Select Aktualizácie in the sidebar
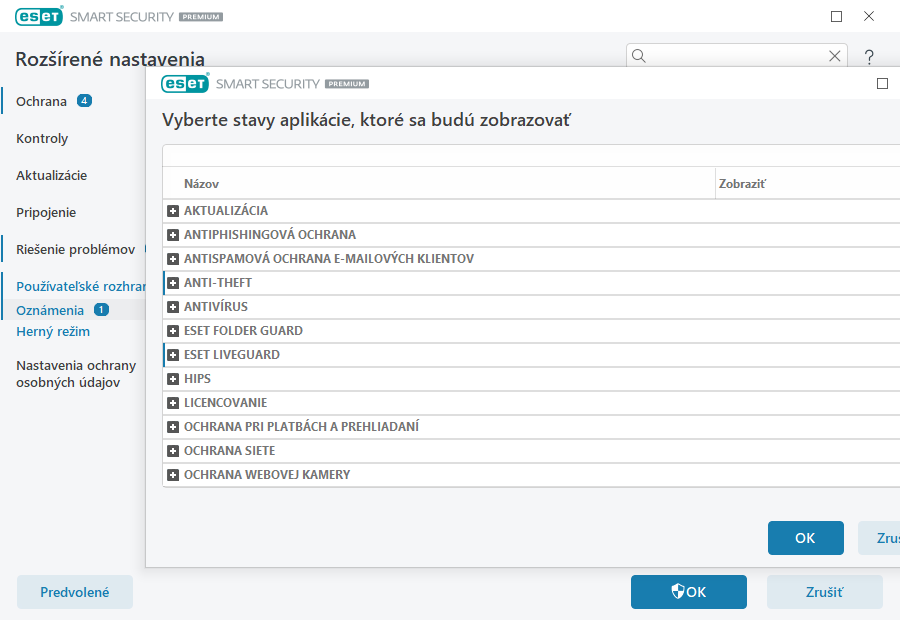The width and height of the screenshot is (900, 620). (x=52, y=175)
